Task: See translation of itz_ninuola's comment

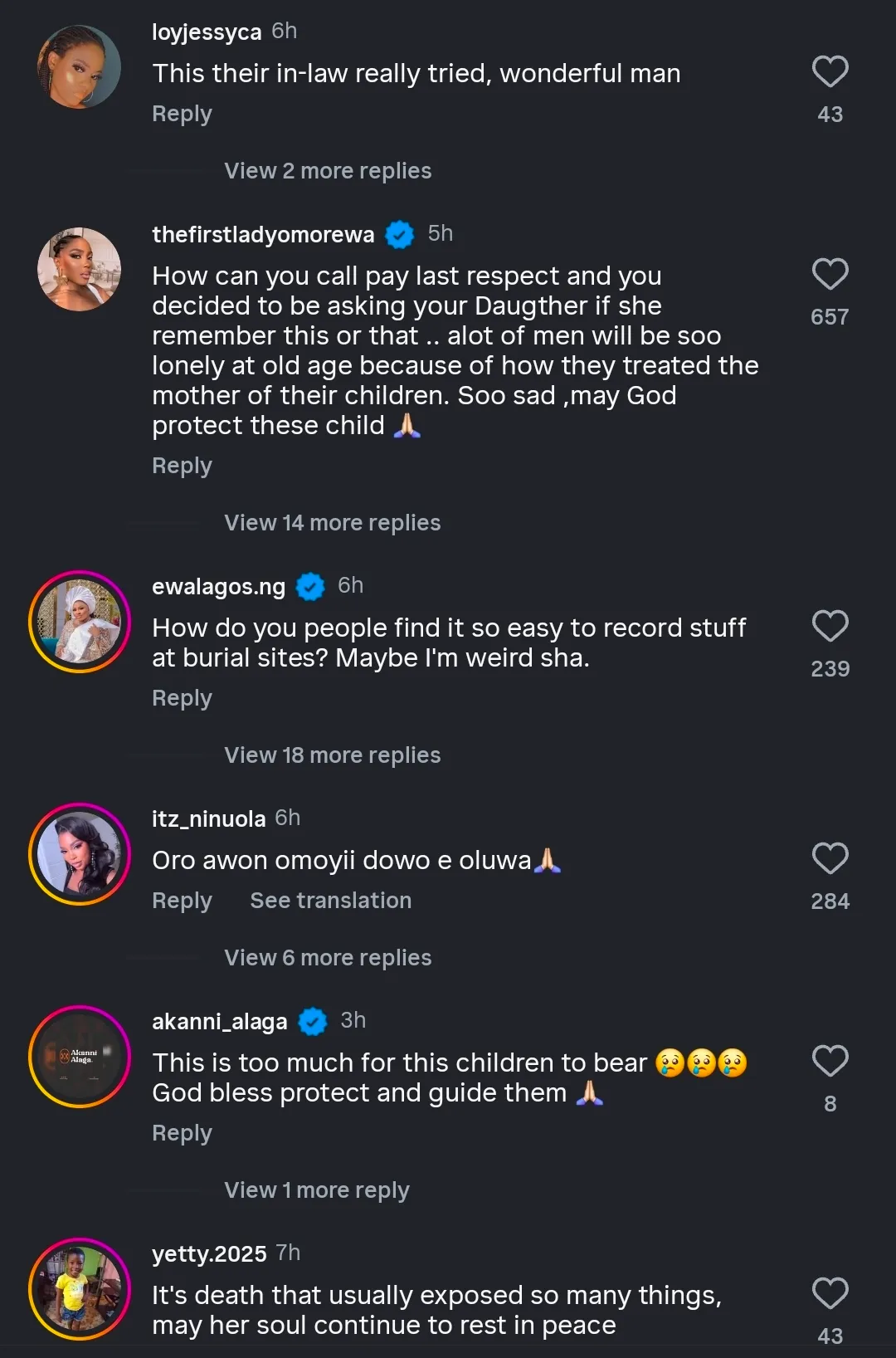Action: [x=330, y=901]
